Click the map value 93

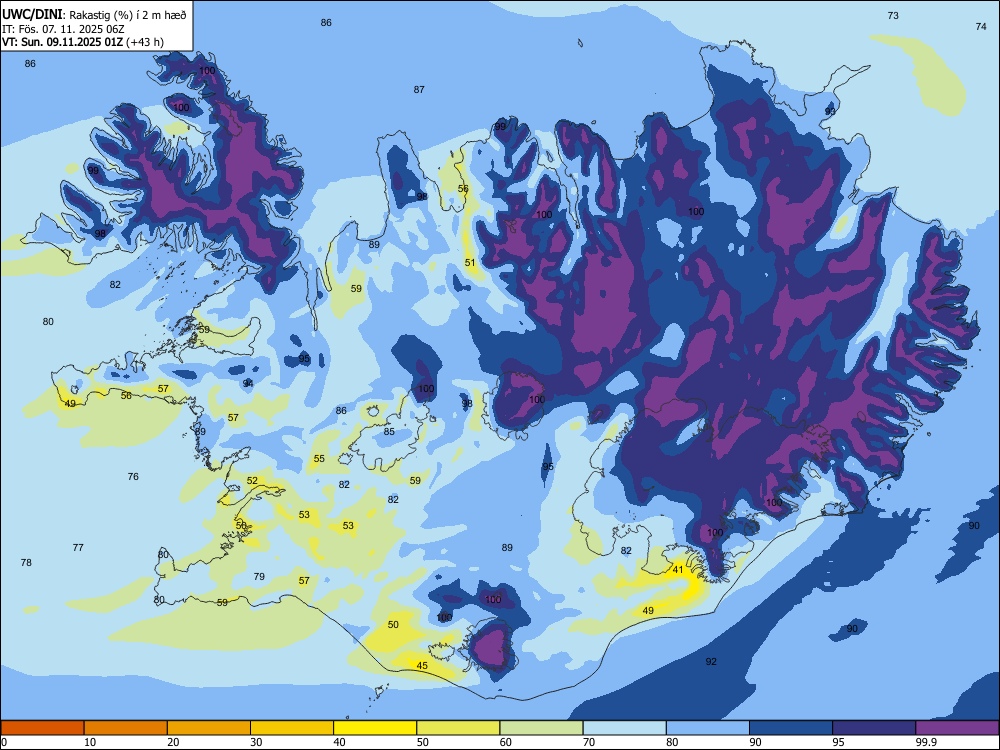(x=830, y=111)
